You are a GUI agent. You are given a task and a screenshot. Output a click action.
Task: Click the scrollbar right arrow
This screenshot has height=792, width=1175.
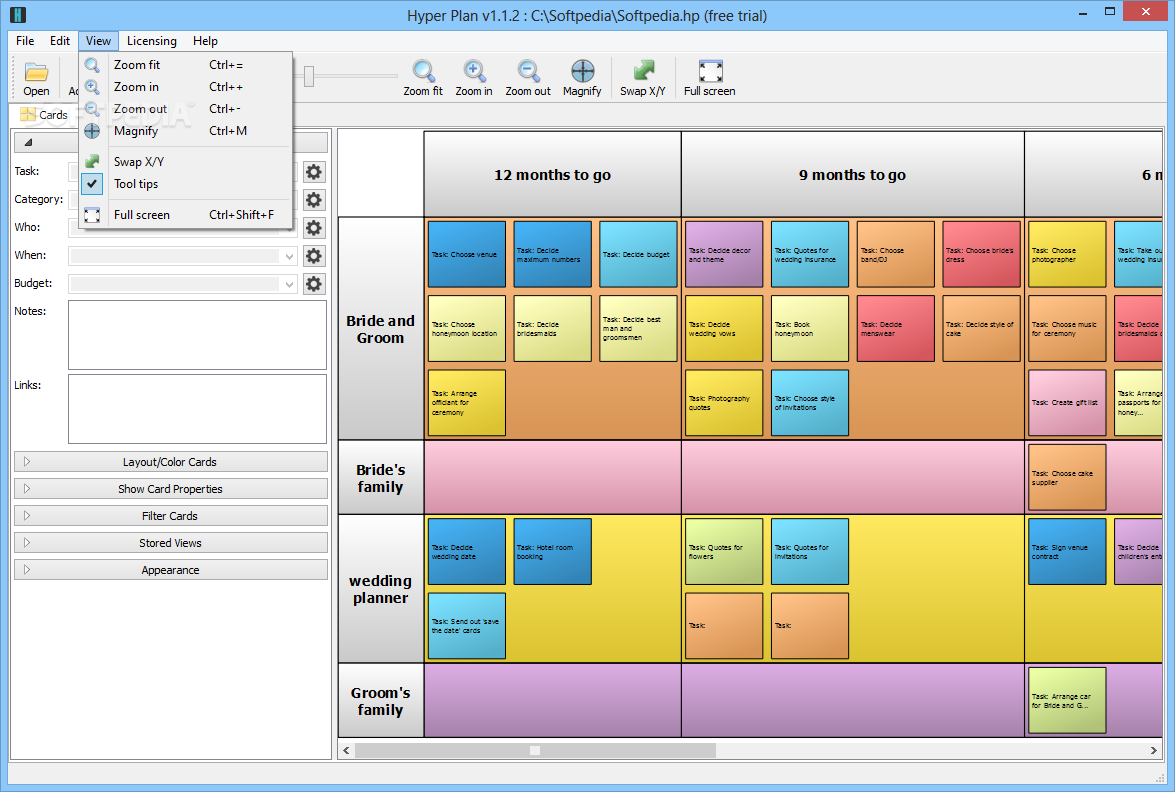tap(1154, 750)
